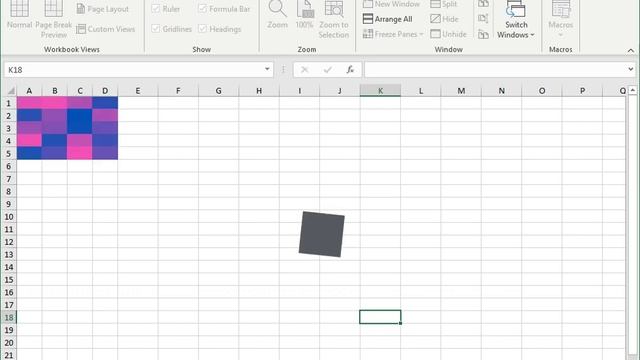Click the Cancel X in formula bar
Image resolution: width=640 pixels, height=360 pixels.
[304, 70]
